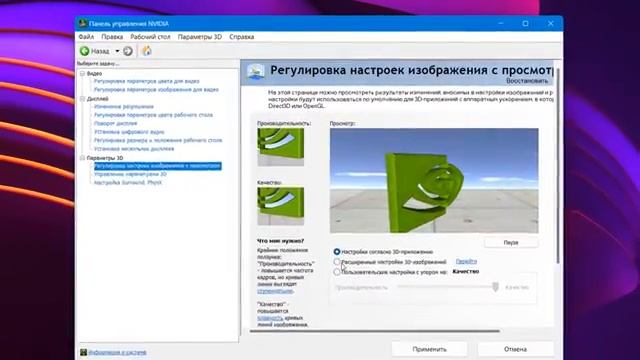The width and height of the screenshot is (640, 360).
Task: Click the Отмена button
Action: (x=516, y=349)
